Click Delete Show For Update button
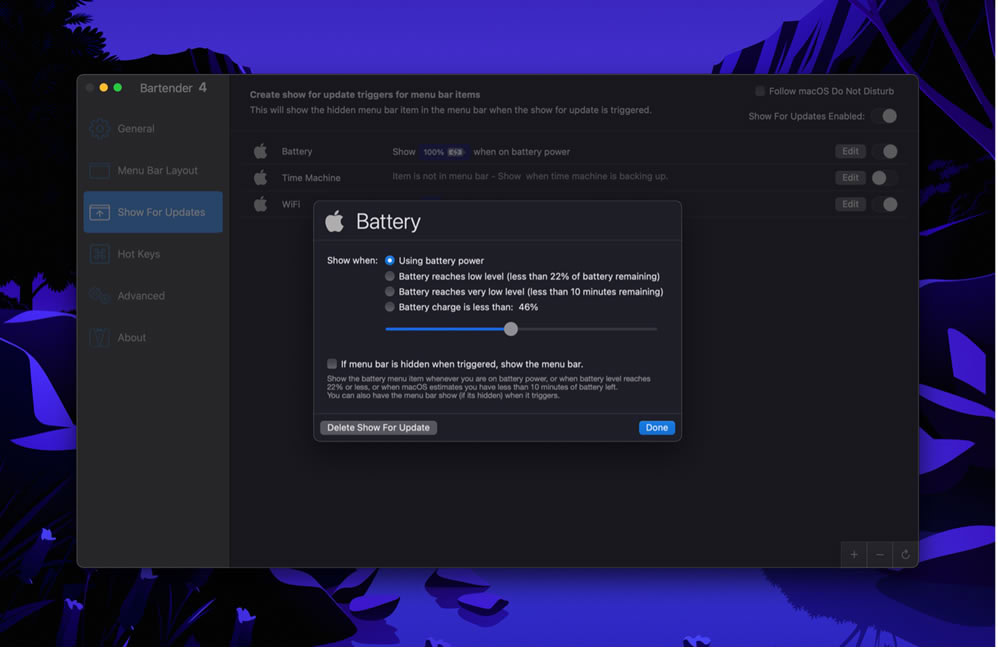The width and height of the screenshot is (998, 648). pos(378,428)
